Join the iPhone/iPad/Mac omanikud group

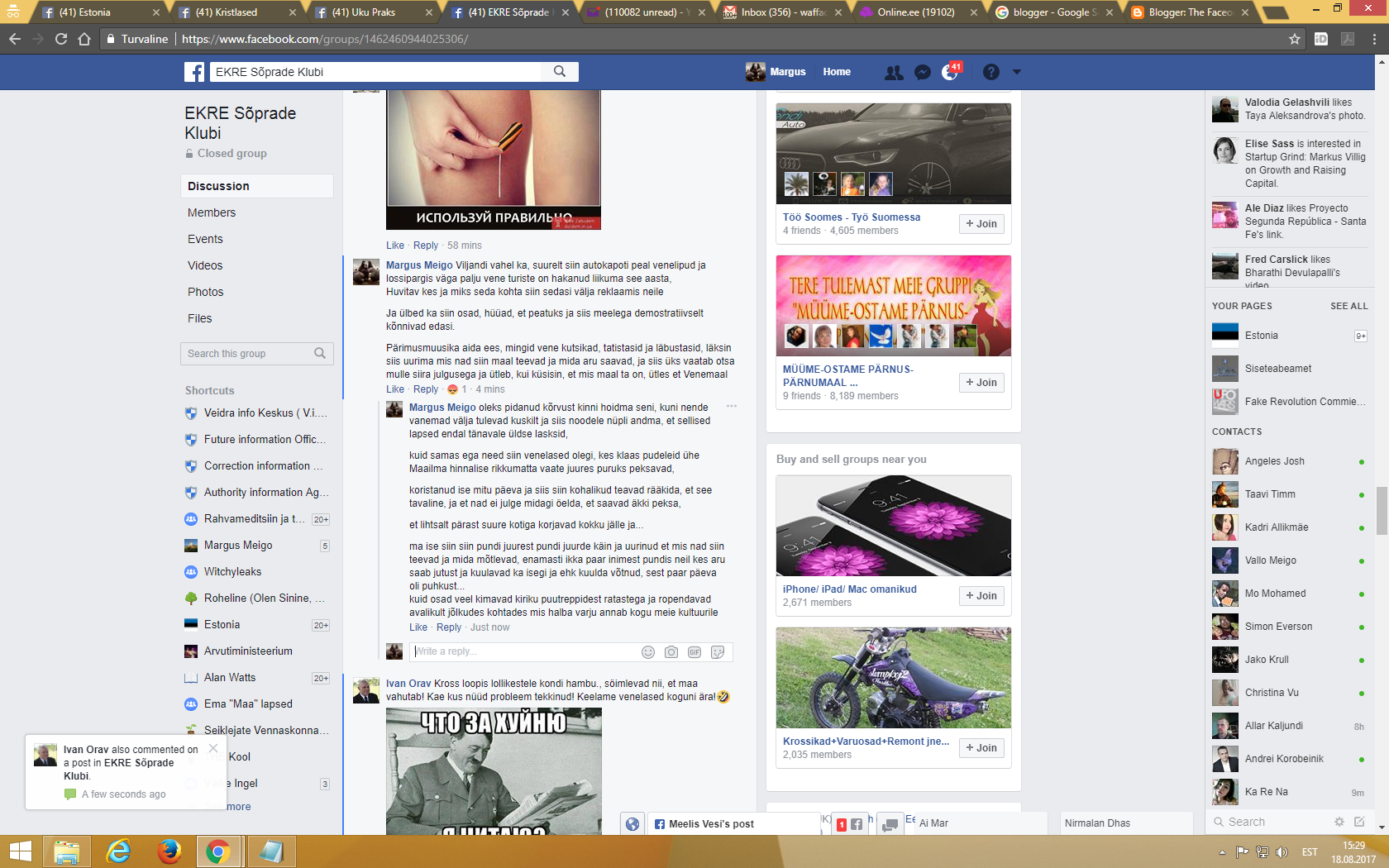981,596
